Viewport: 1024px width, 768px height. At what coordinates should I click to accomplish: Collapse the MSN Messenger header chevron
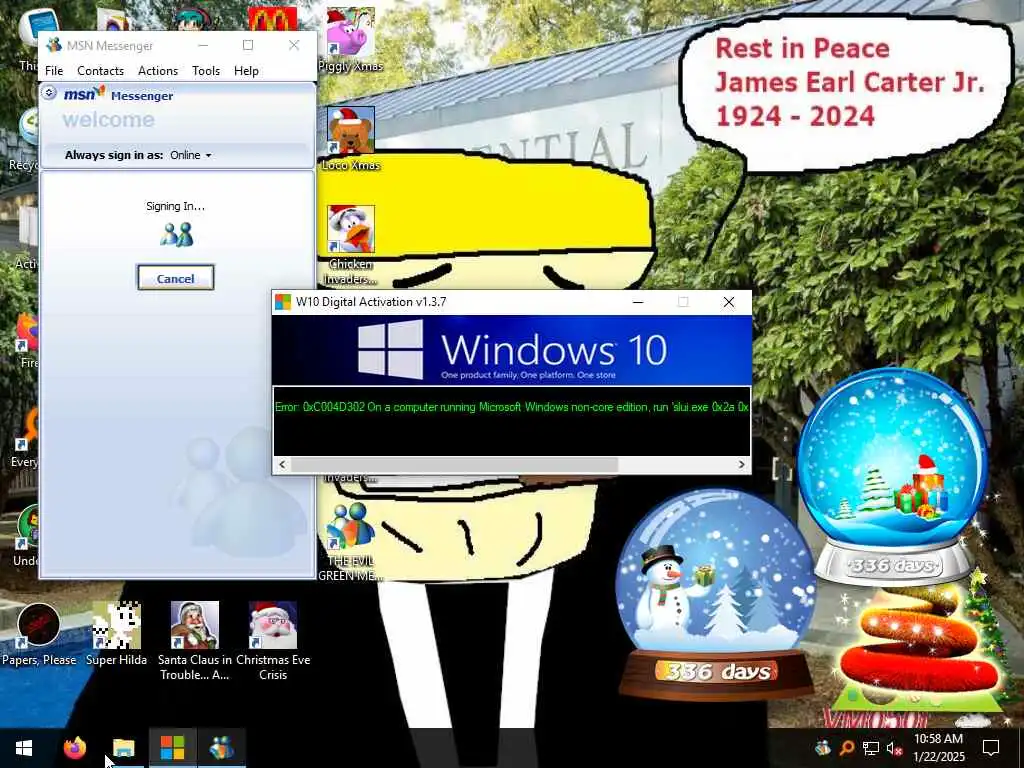(48, 93)
